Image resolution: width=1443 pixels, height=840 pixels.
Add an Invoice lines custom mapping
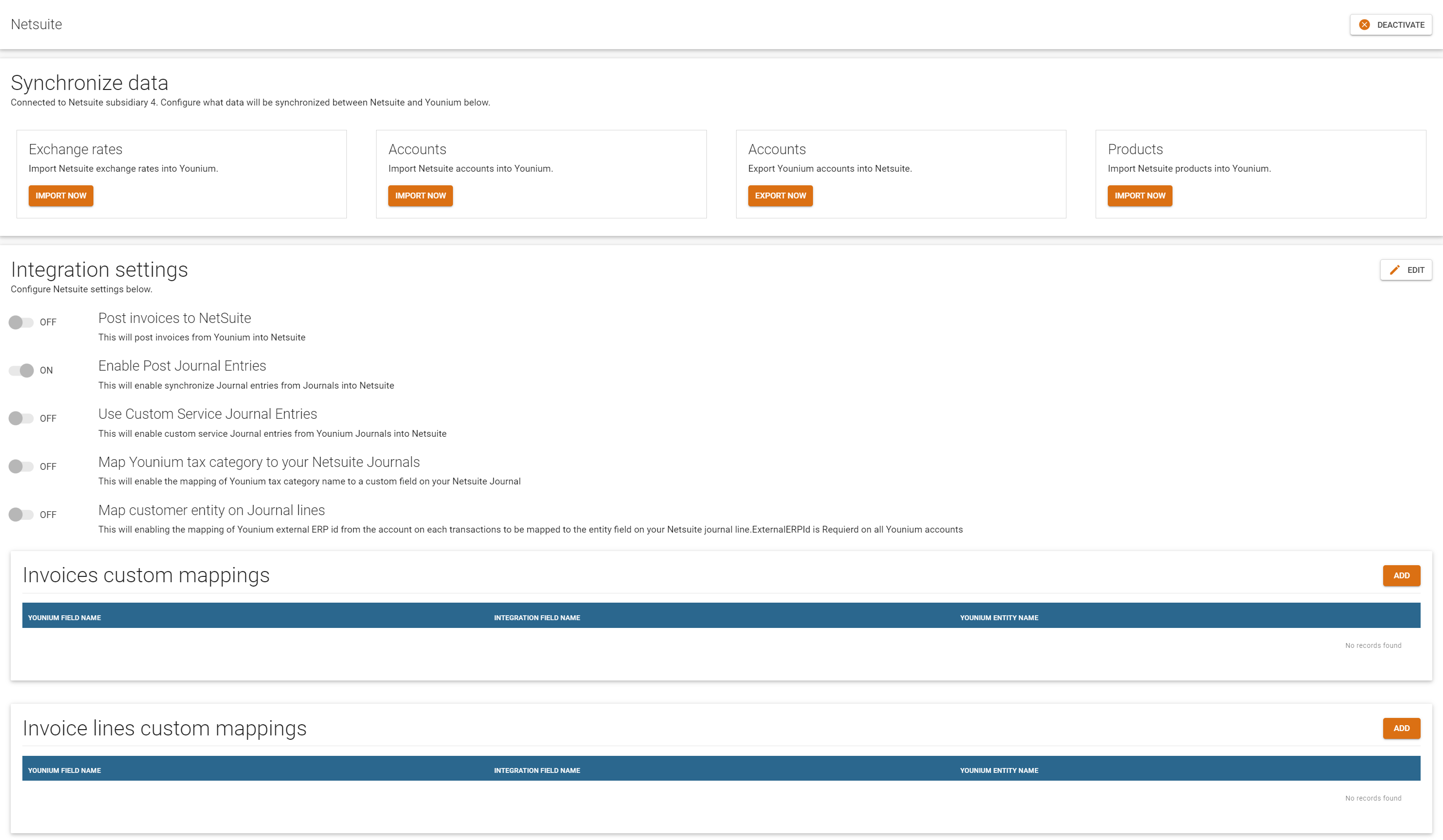[1401, 728]
